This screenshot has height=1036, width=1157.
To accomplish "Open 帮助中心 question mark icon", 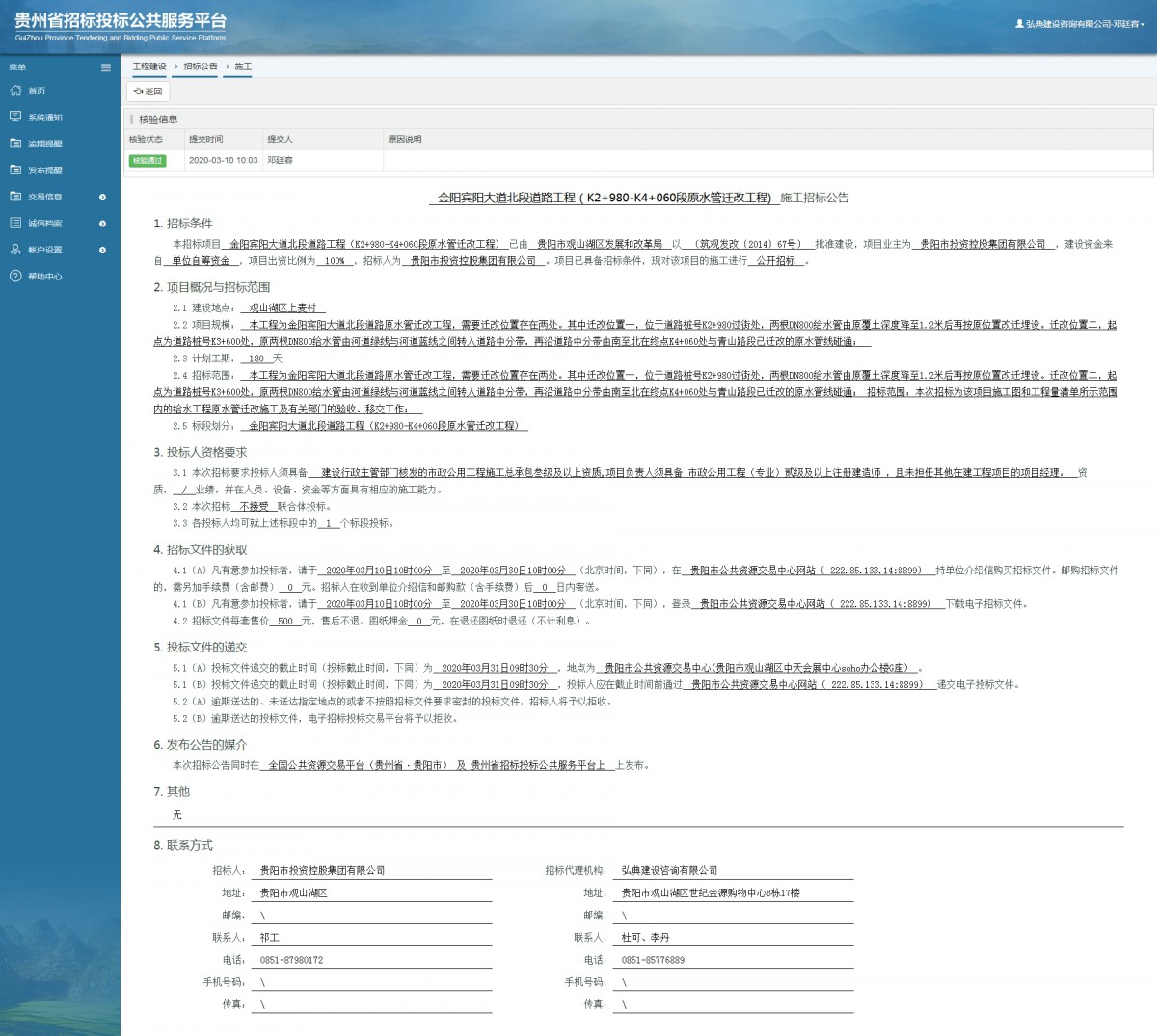I will 15,276.
